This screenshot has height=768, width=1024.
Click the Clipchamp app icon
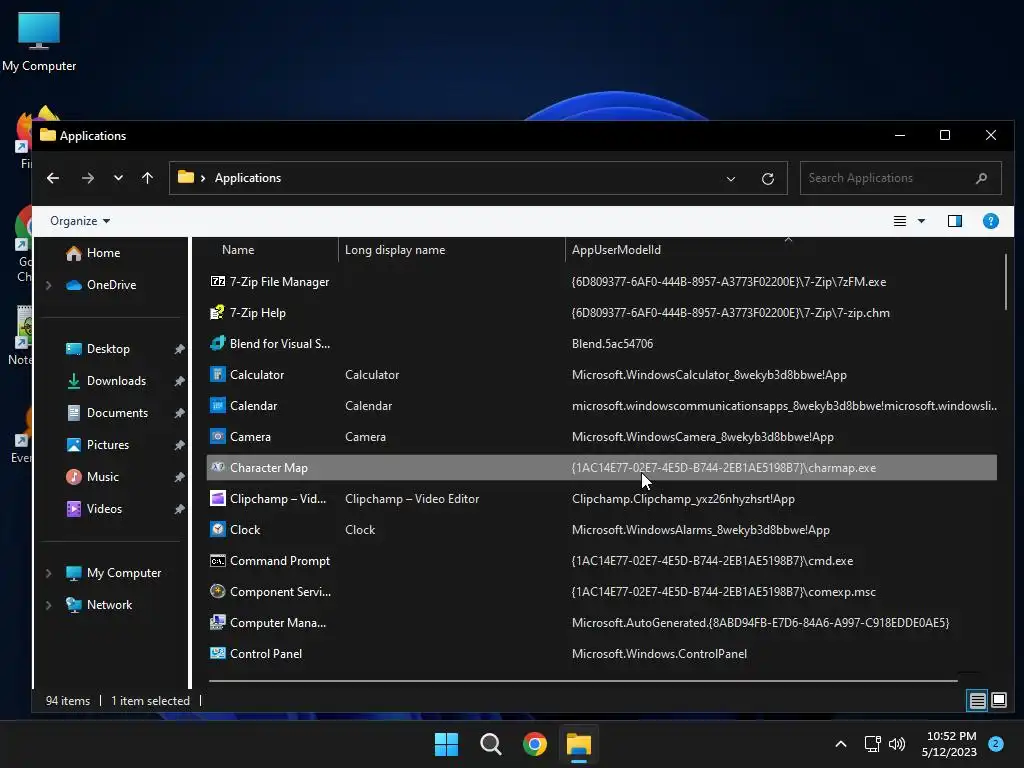[x=217, y=499]
